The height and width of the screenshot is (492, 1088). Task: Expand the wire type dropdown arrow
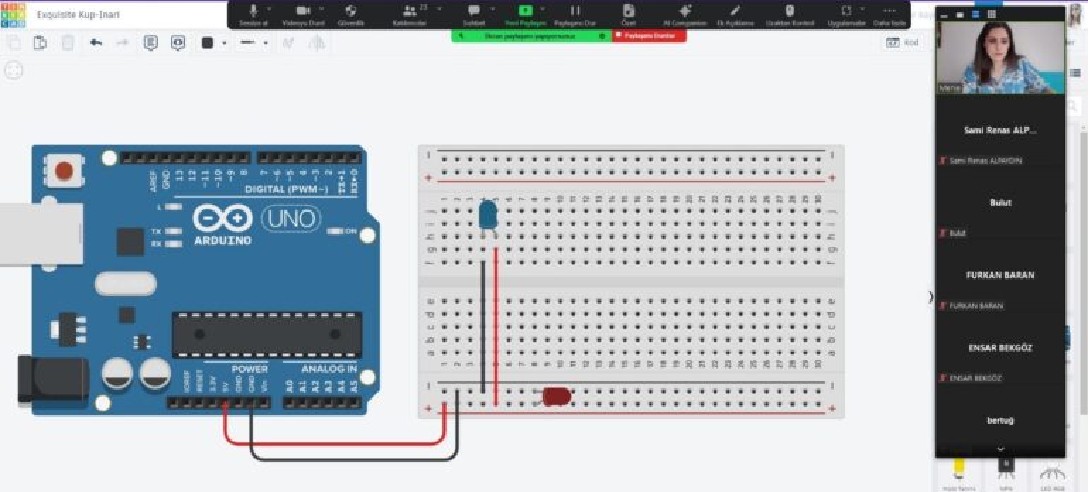coord(268,43)
